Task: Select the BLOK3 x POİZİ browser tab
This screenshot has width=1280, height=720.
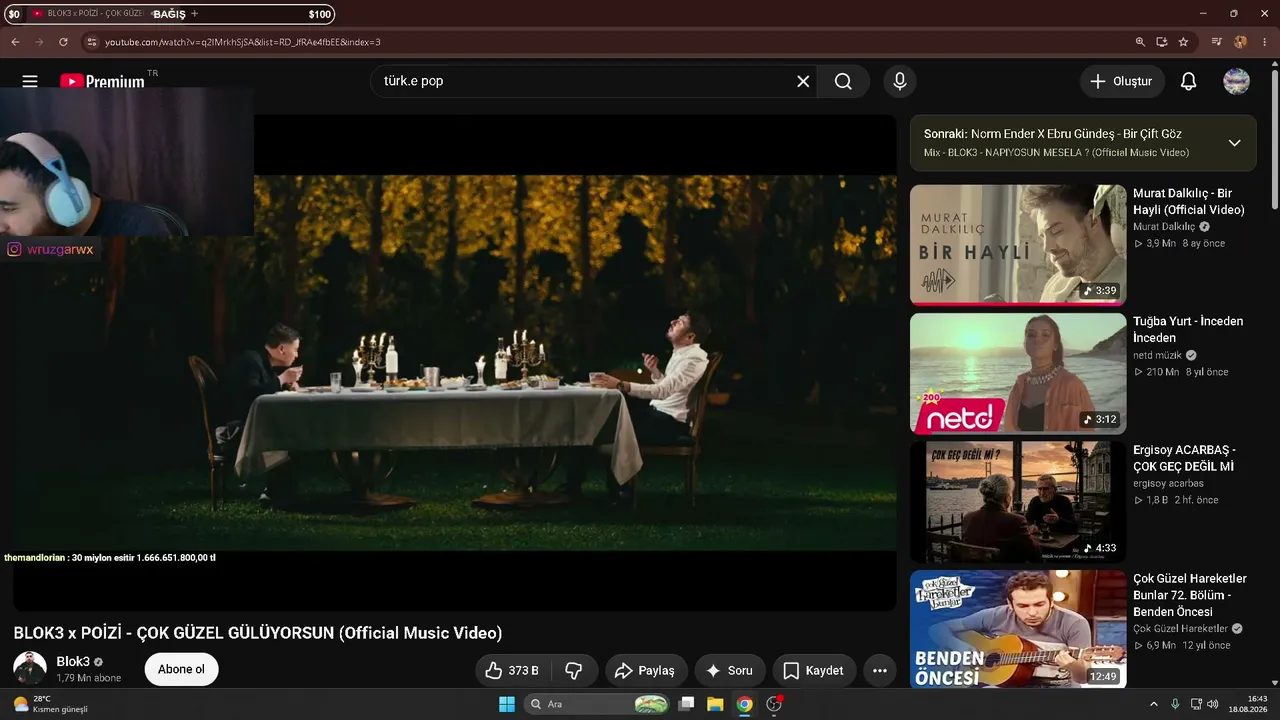Action: click(96, 14)
